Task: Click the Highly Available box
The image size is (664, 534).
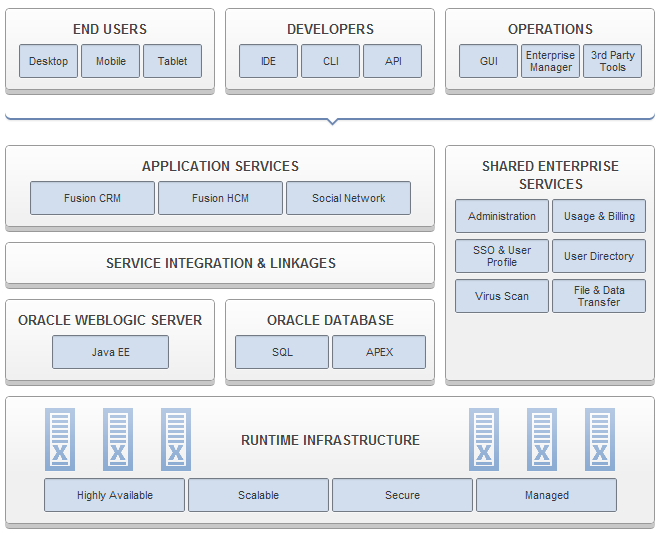Action: tap(114, 495)
